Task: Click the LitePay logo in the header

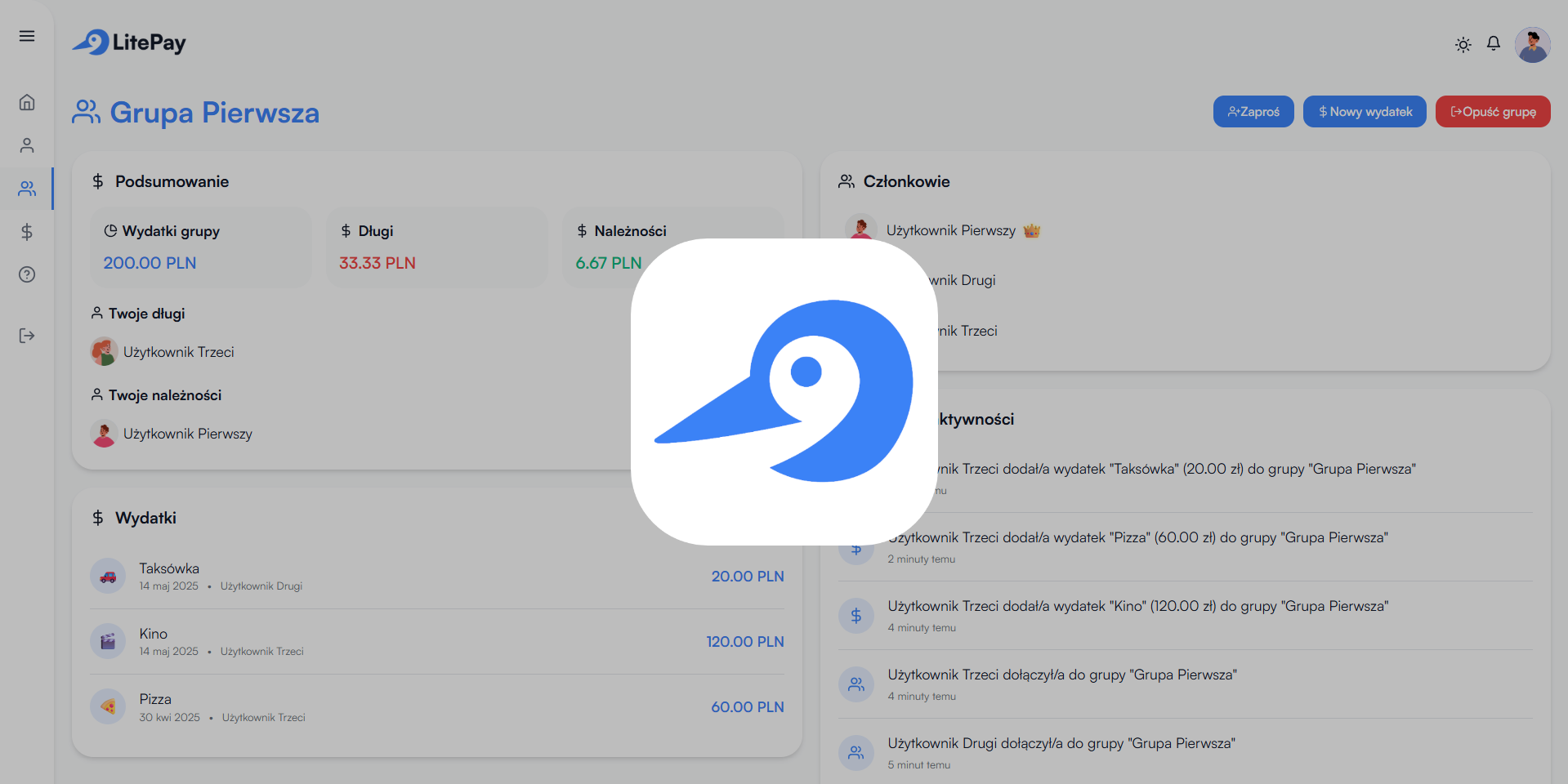Action: coord(129,42)
